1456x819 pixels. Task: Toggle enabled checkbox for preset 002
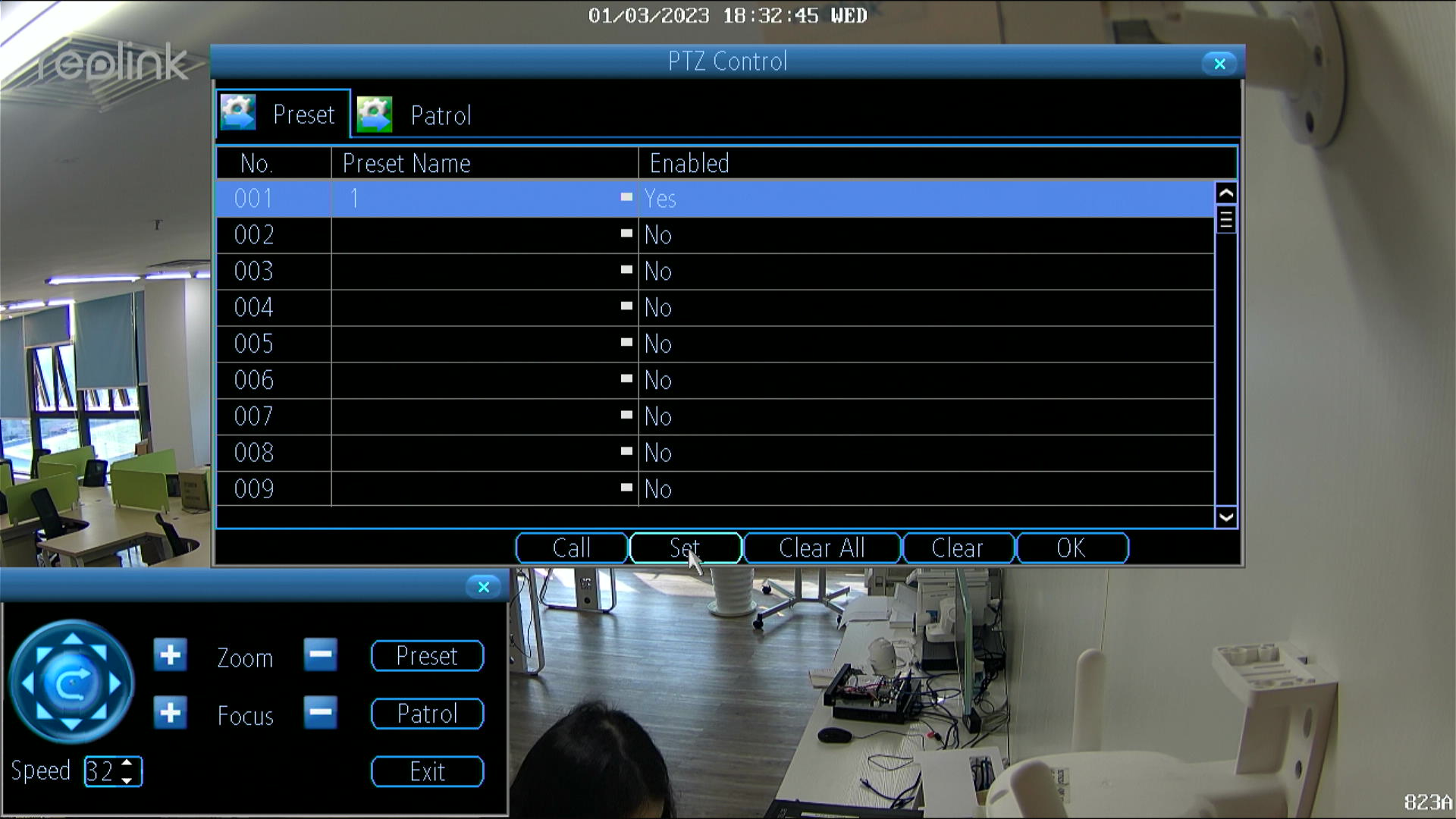625,234
